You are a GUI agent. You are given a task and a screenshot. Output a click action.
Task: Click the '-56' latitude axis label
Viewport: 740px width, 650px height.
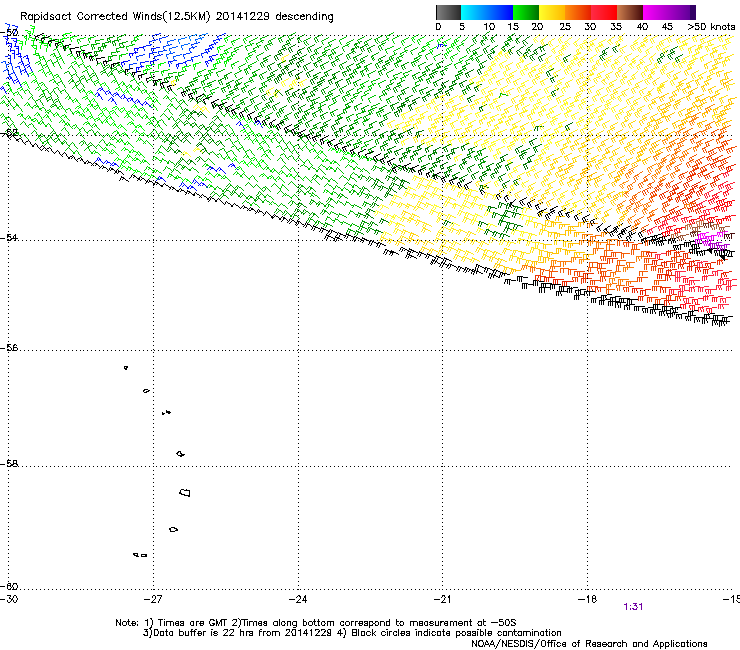[x=9, y=348]
